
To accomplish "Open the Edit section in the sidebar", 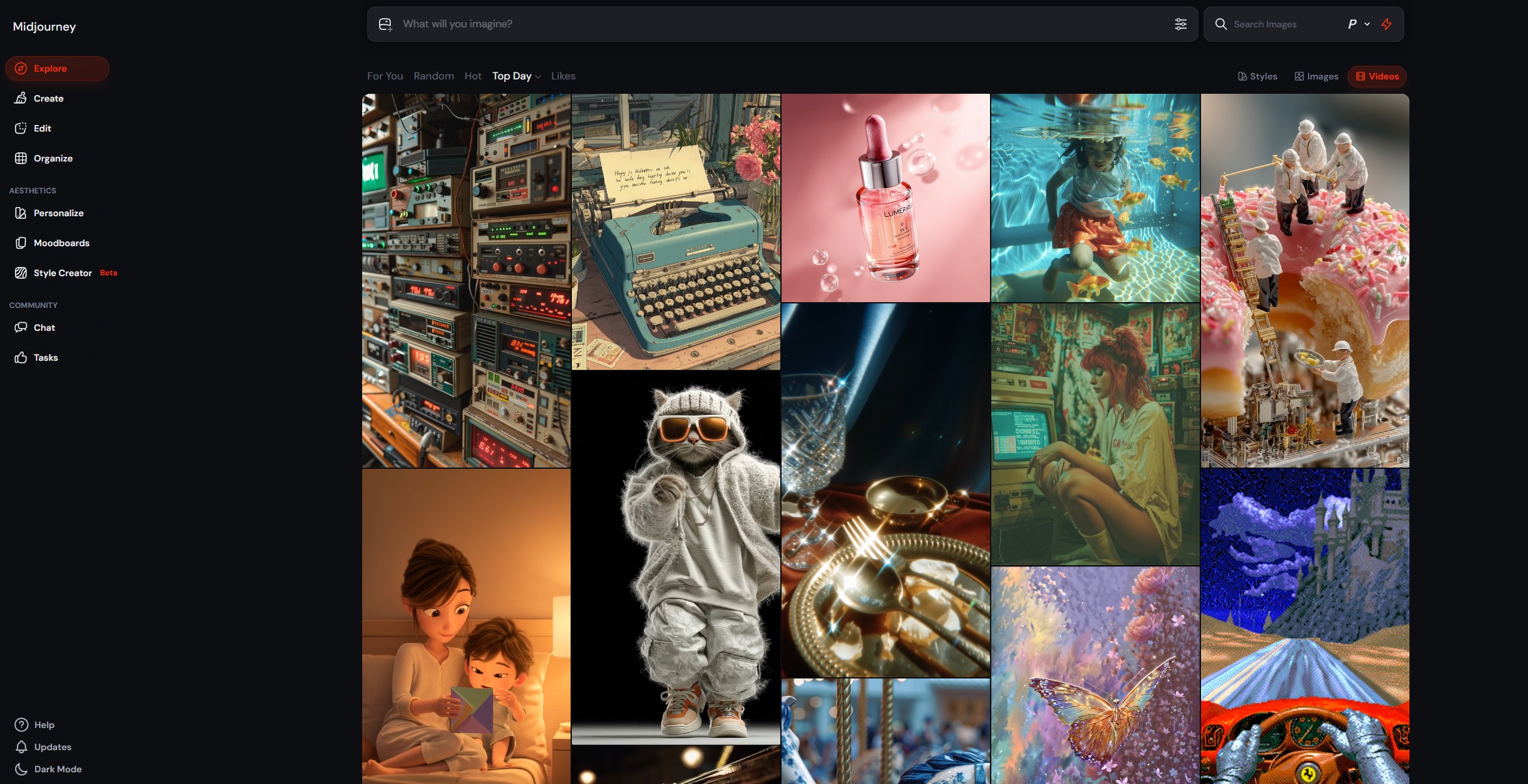I will click(x=42, y=128).
